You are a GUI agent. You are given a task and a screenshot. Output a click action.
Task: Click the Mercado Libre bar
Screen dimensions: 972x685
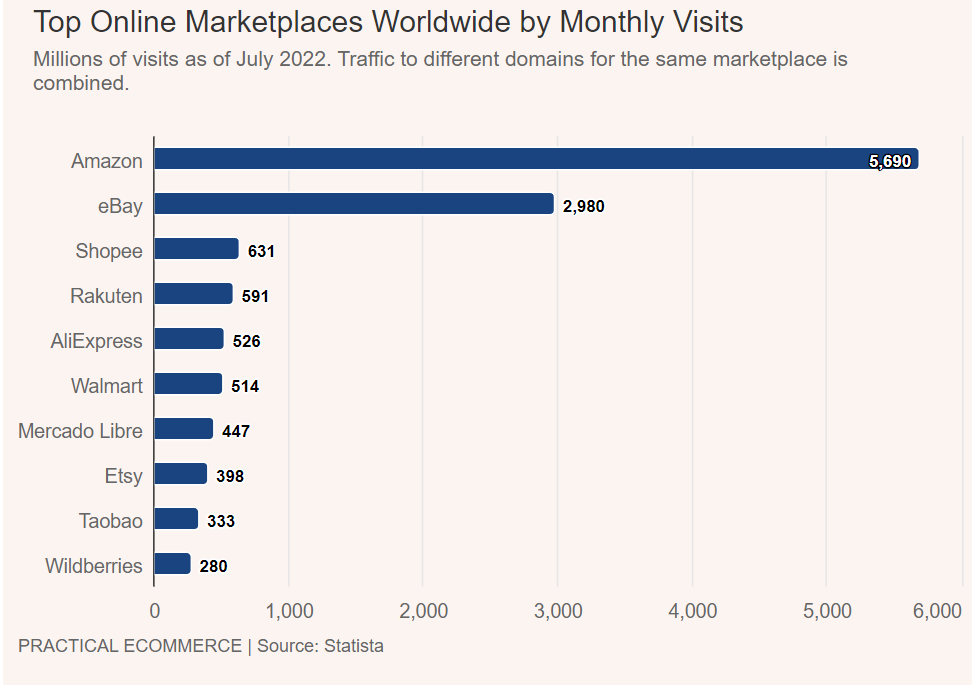[183, 428]
